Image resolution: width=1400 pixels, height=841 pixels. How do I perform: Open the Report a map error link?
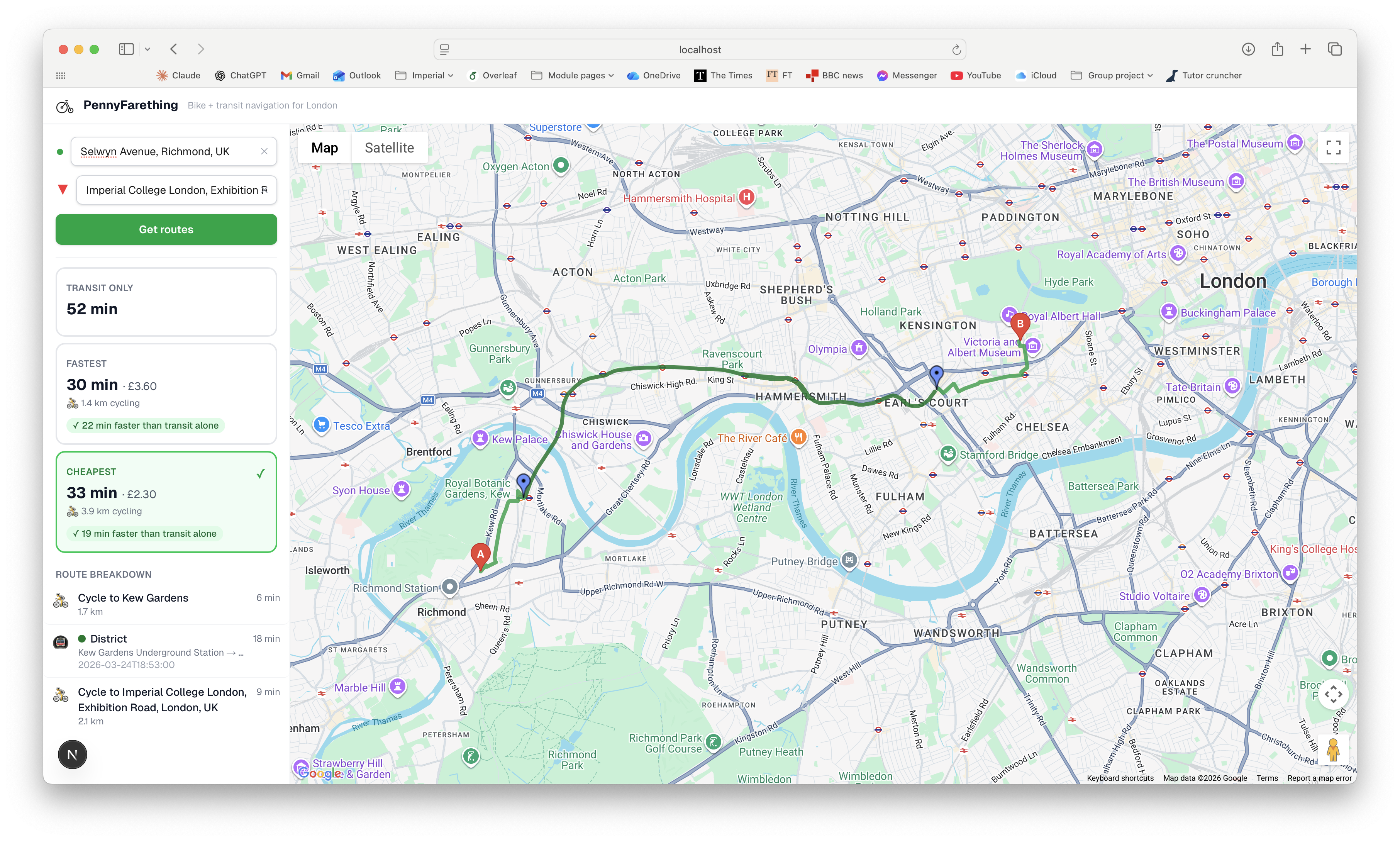tap(1319, 778)
